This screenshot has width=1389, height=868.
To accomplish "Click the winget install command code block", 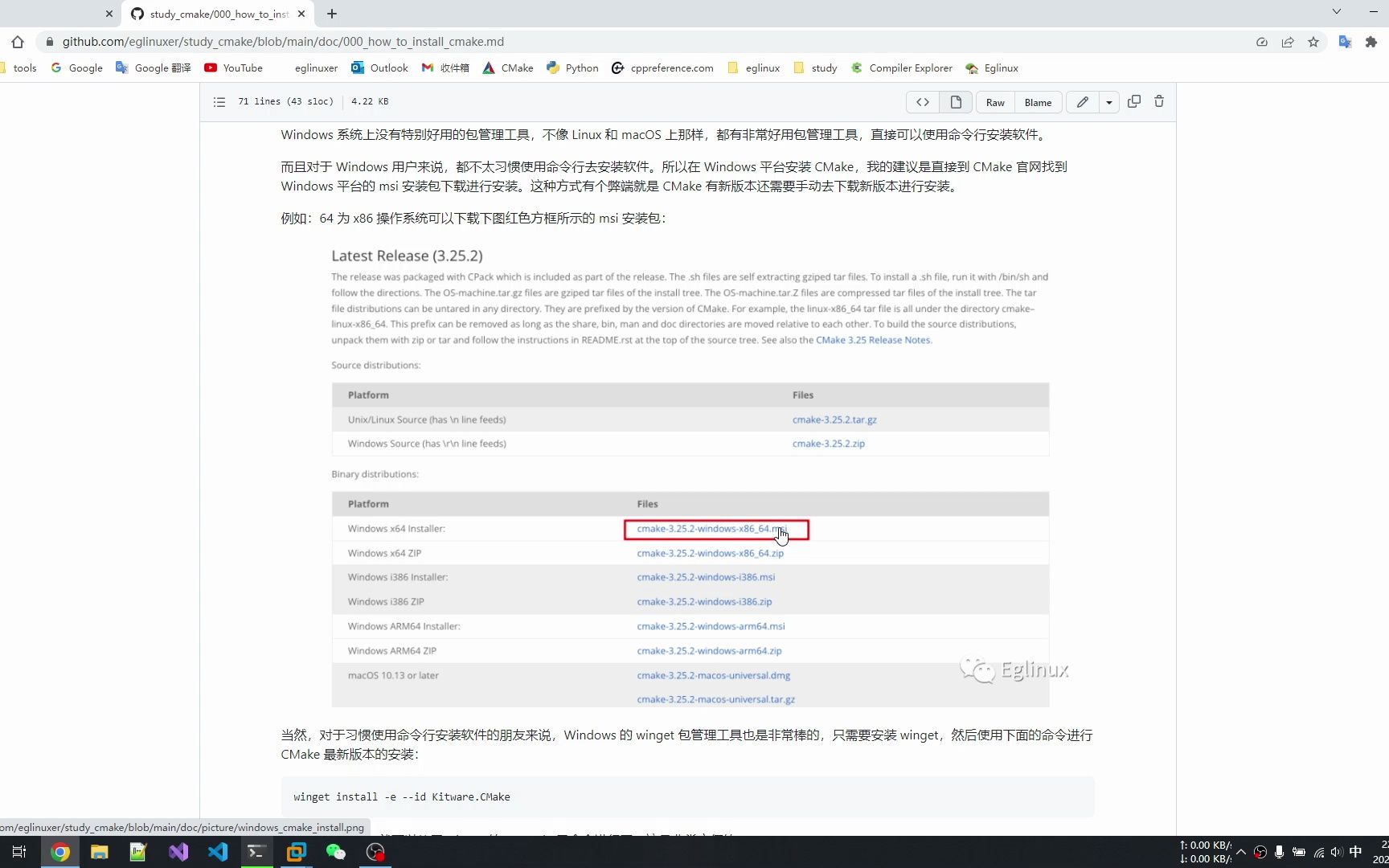I will point(687,796).
